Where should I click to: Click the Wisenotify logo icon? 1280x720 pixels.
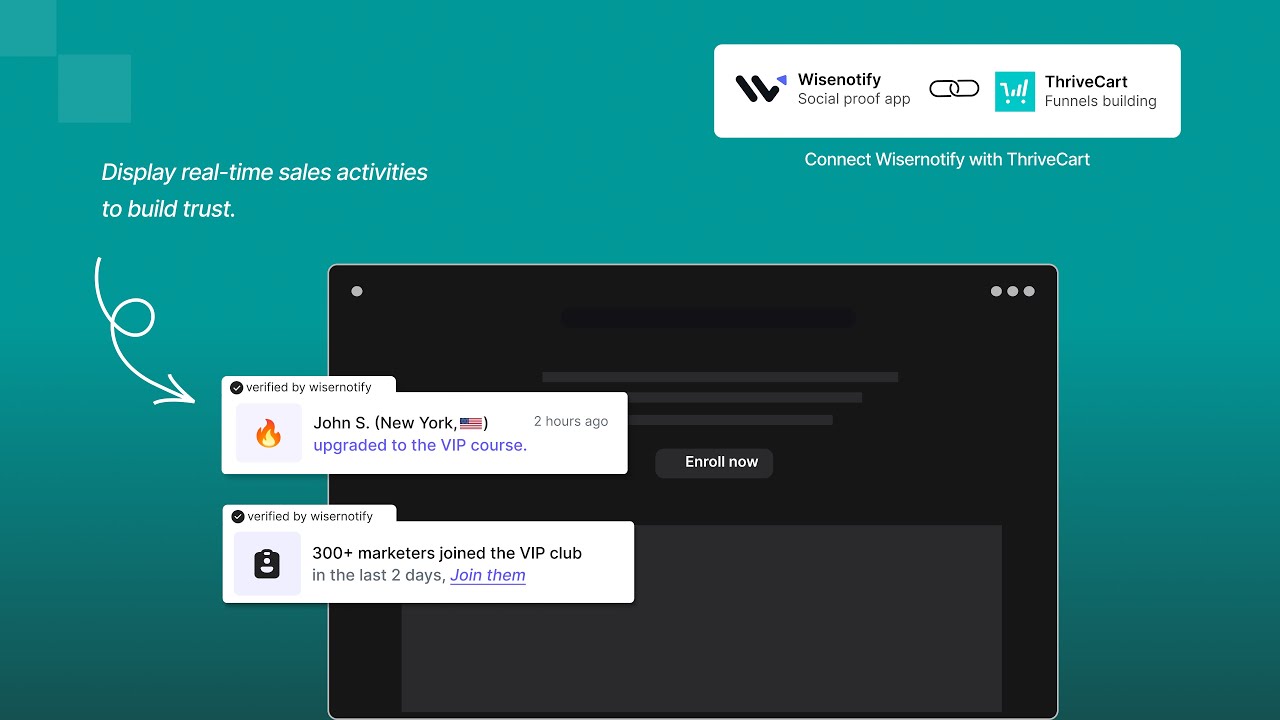click(760, 88)
